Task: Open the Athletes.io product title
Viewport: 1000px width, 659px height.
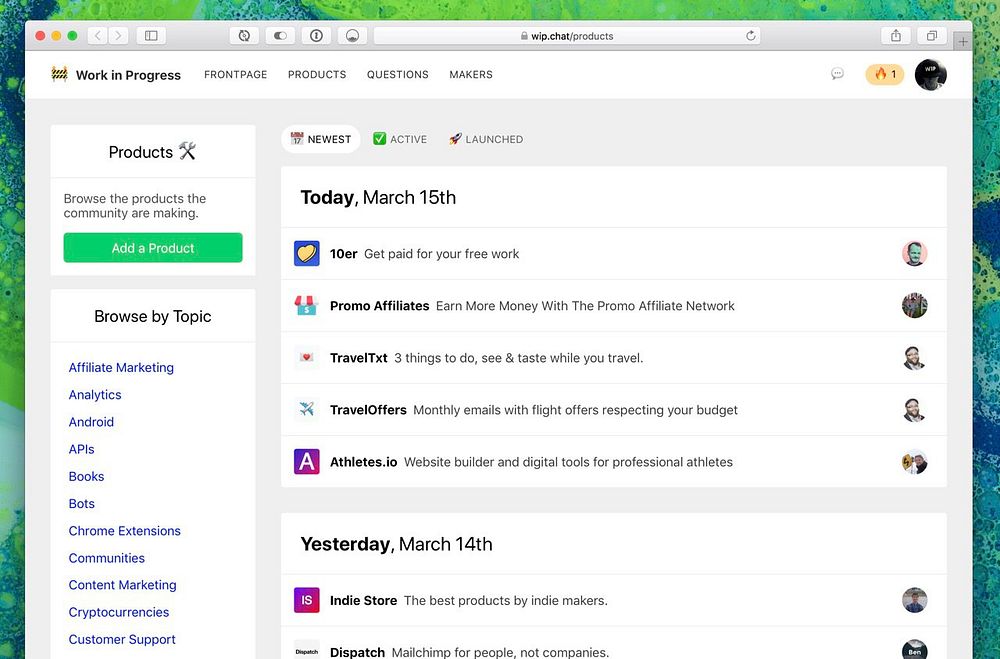Action: pyautogui.click(x=364, y=462)
